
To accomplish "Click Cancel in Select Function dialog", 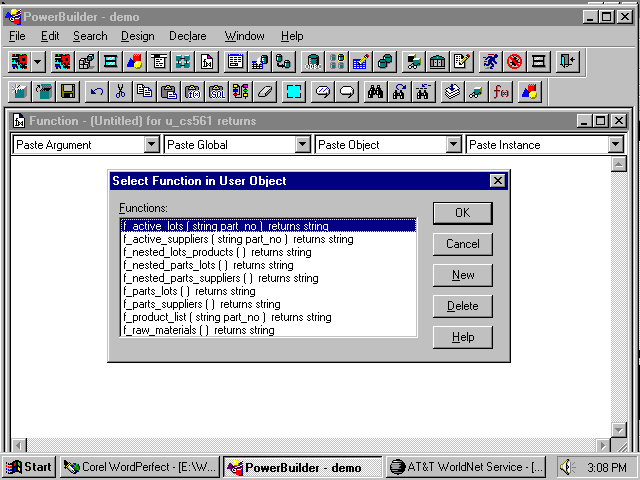I will click(x=462, y=244).
